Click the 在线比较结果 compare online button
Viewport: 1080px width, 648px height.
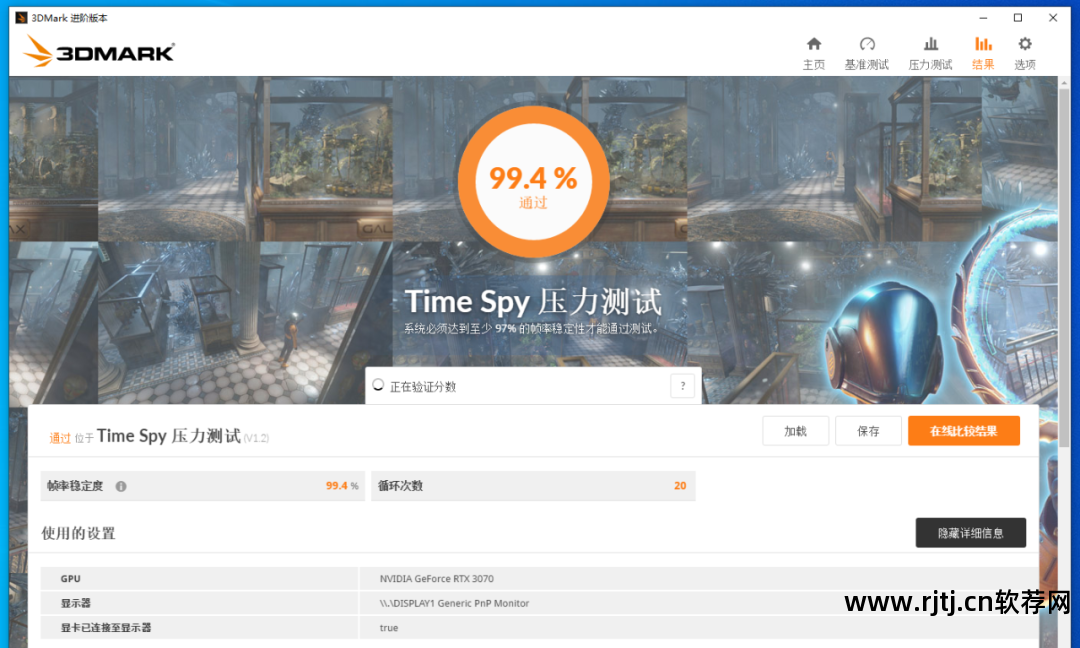coord(964,431)
